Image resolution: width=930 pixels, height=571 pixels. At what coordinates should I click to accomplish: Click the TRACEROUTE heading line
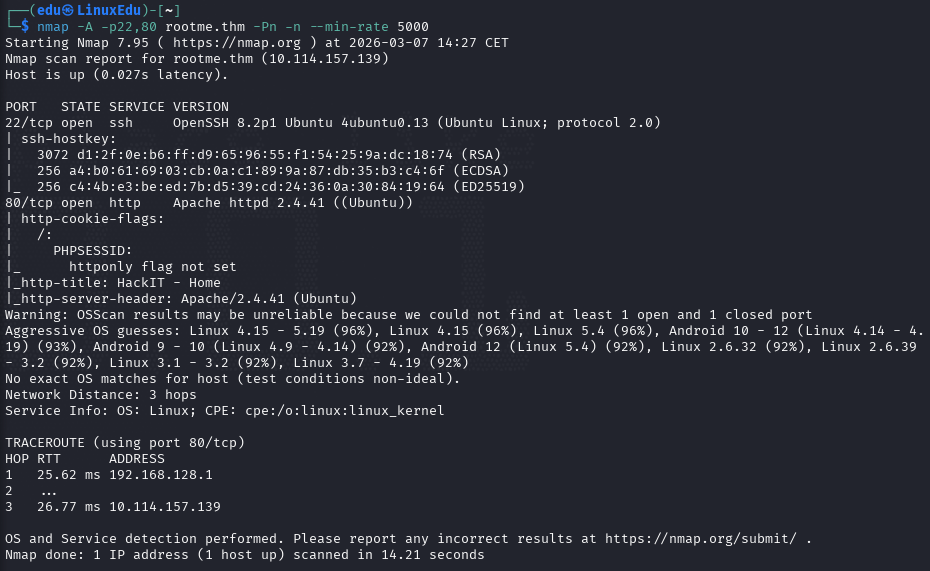point(125,443)
